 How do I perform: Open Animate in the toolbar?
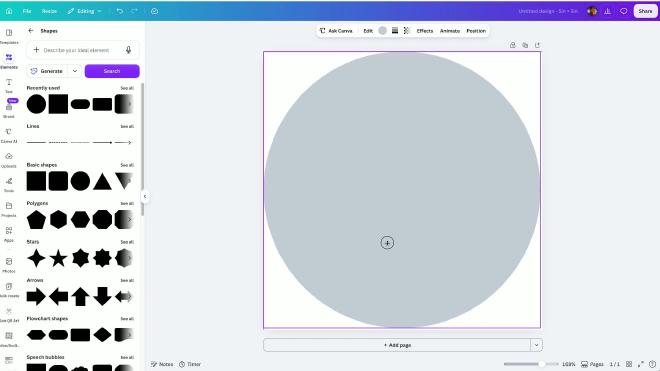pos(450,31)
